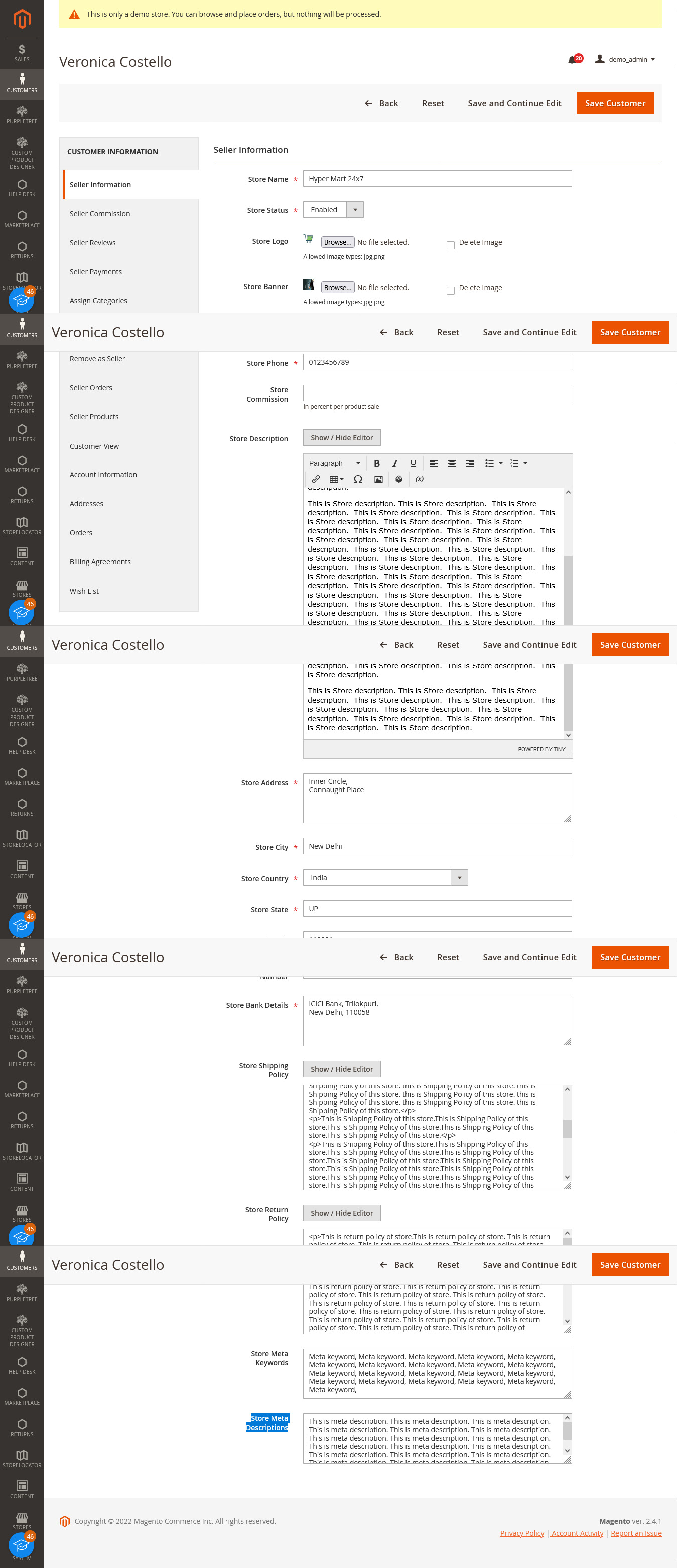Focus the Store Name input field

pyautogui.click(x=437, y=178)
